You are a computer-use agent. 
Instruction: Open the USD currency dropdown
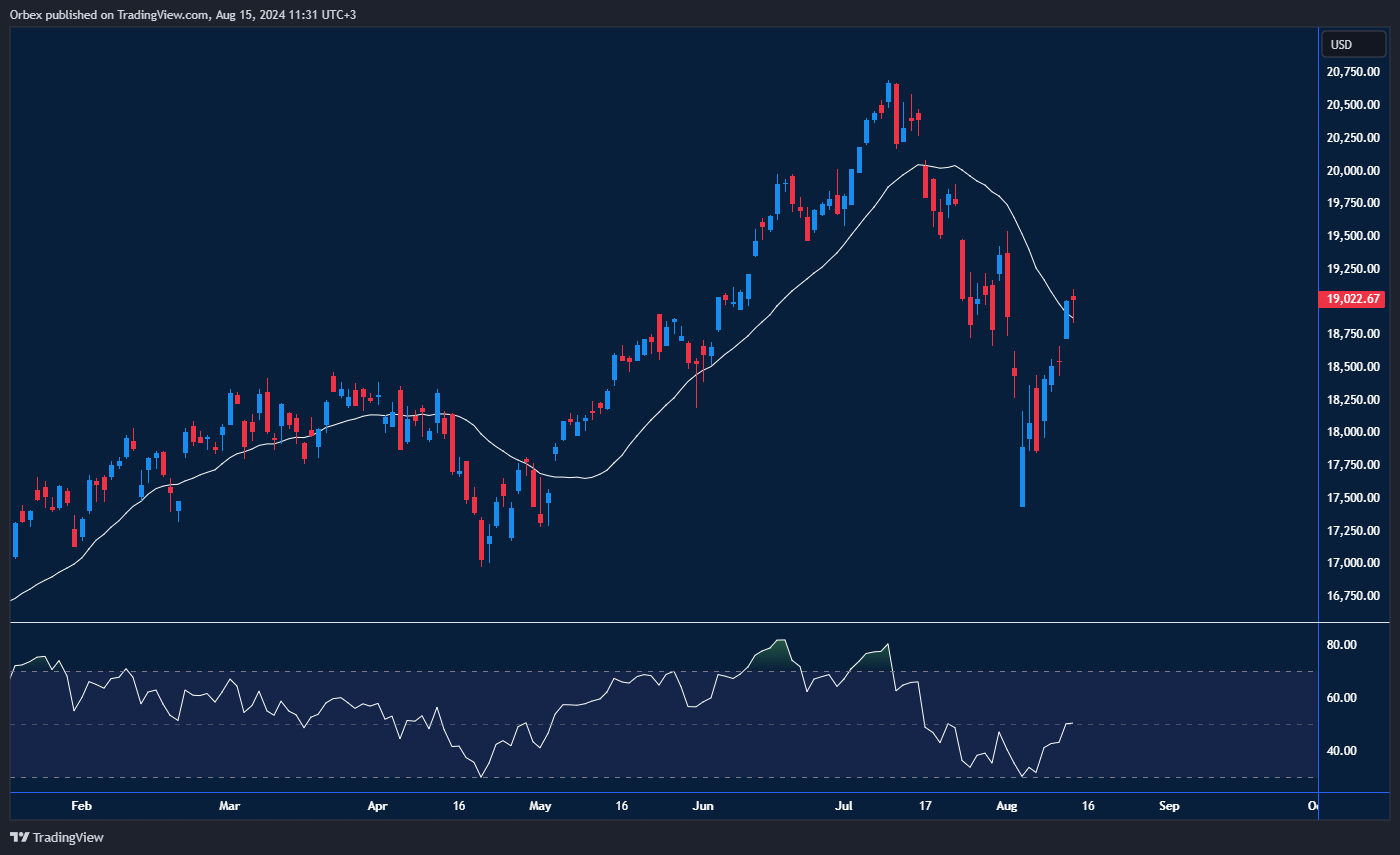pos(1353,44)
